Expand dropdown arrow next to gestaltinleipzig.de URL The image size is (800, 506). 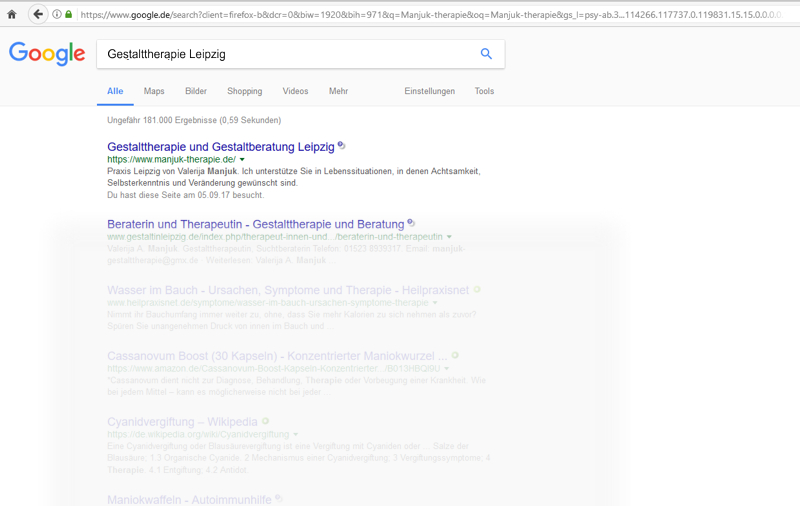click(449, 237)
